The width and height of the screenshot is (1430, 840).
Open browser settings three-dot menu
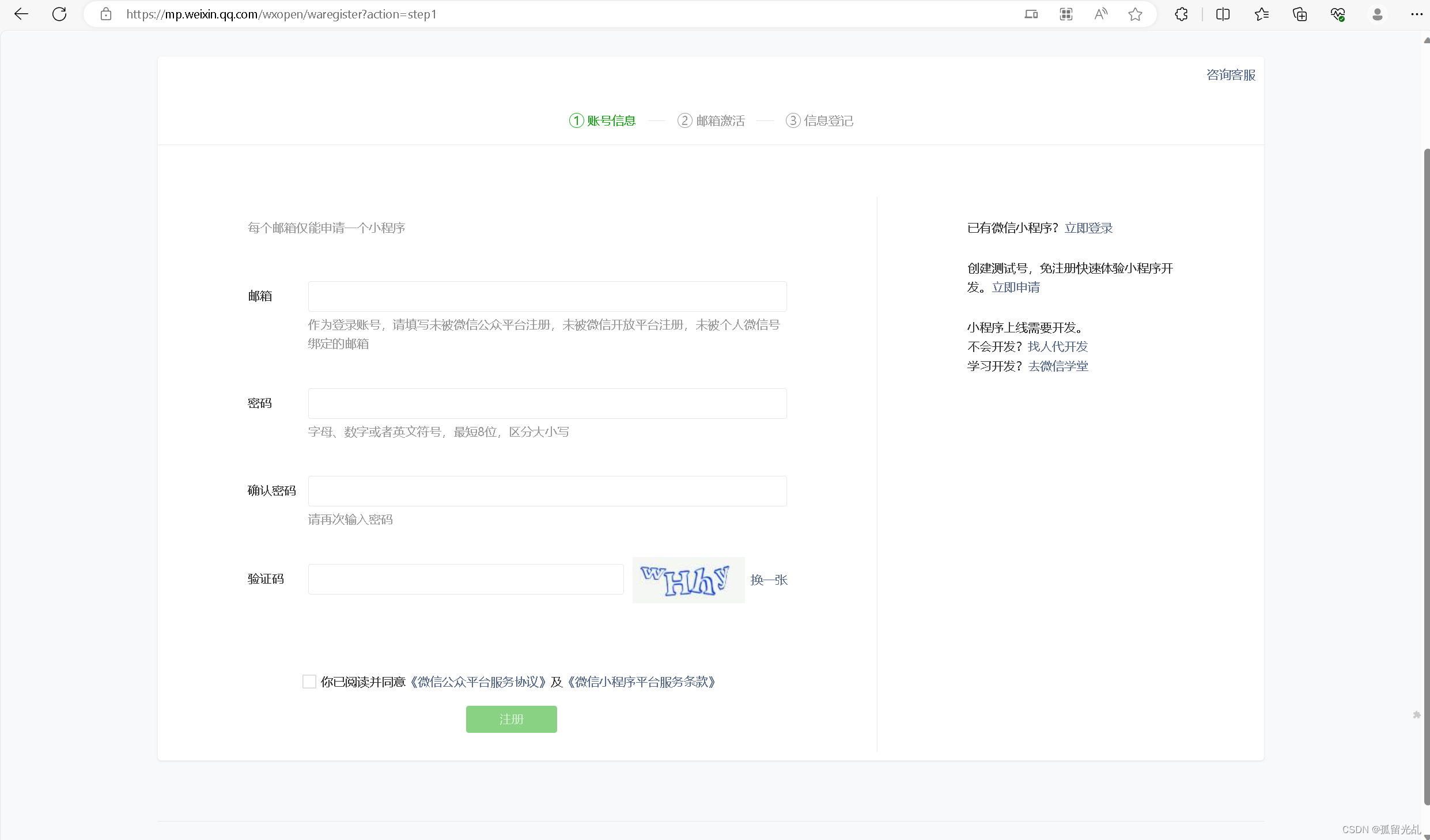click(1416, 14)
